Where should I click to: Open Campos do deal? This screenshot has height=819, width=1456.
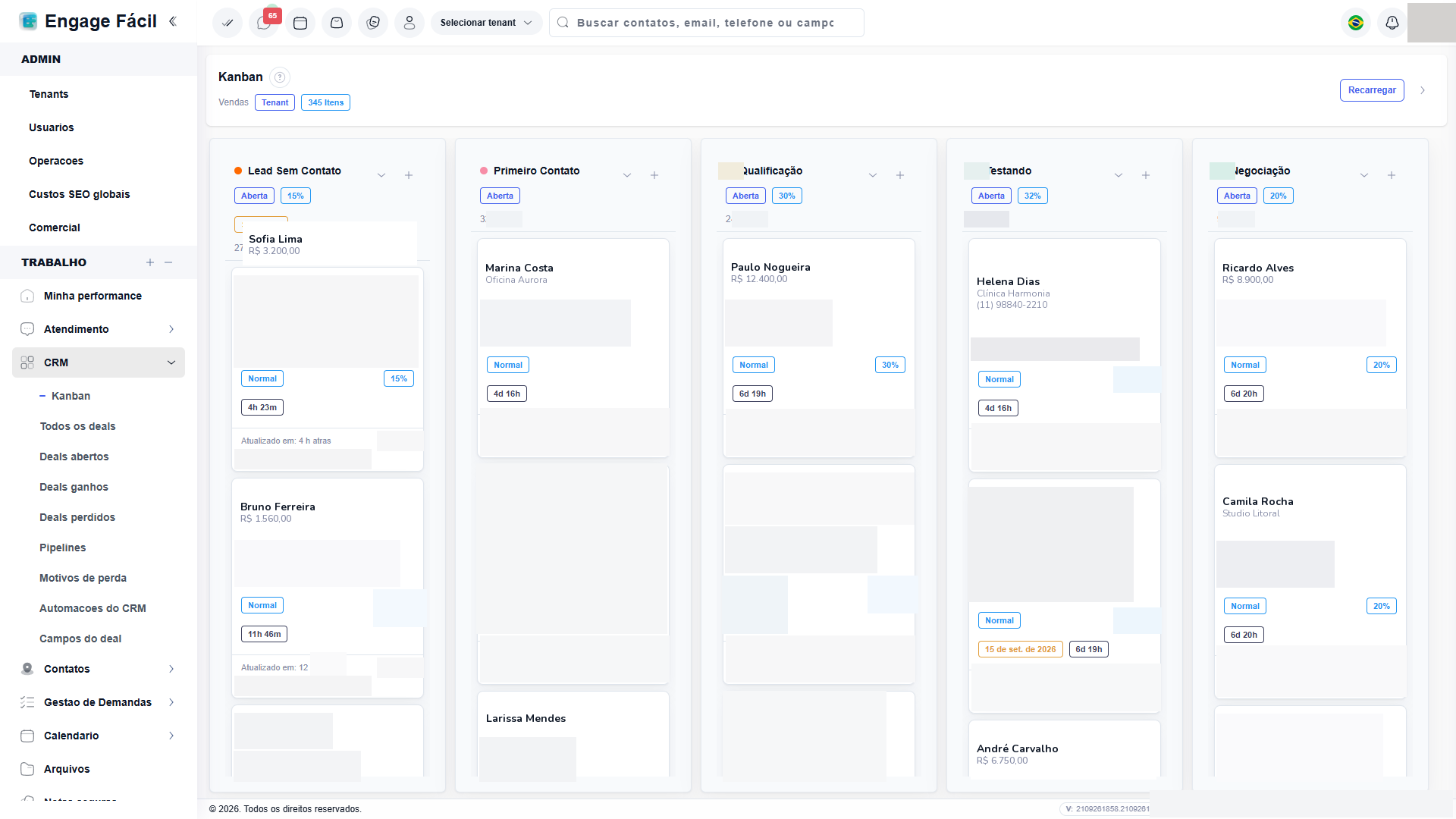[x=80, y=639]
